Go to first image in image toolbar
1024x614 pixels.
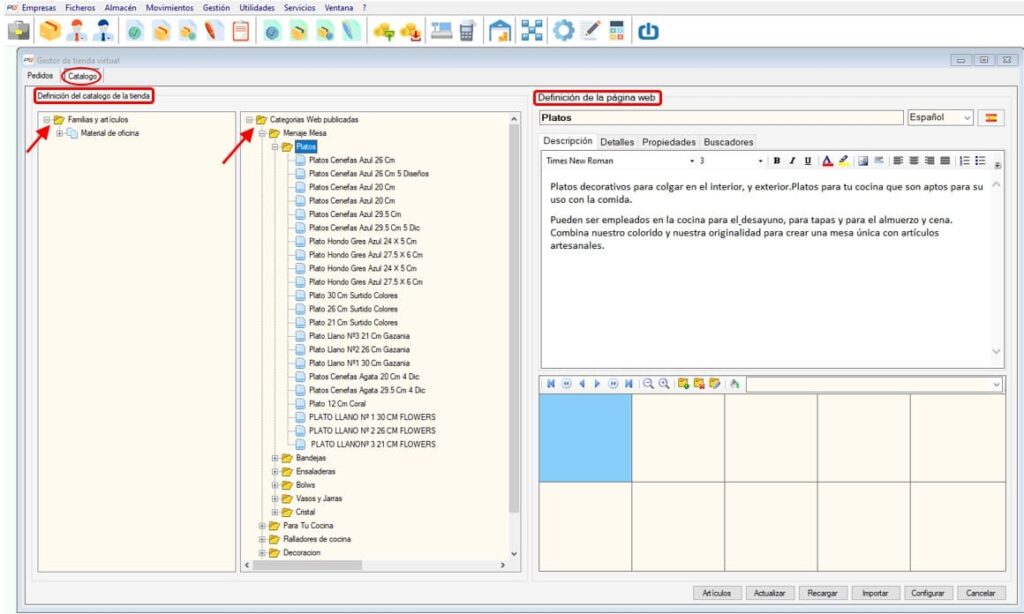(x=551, y=384)
